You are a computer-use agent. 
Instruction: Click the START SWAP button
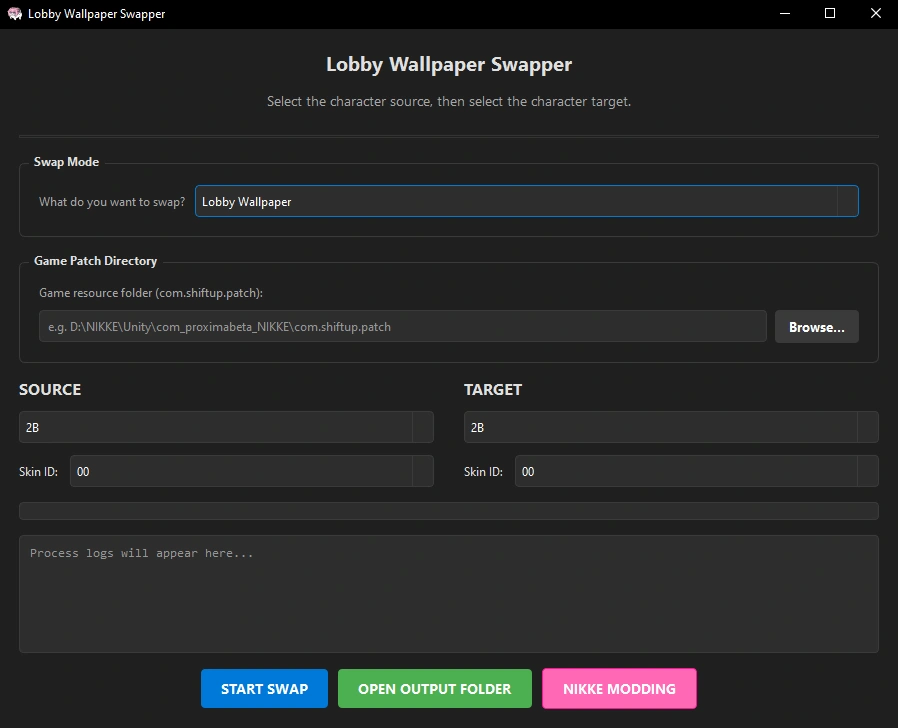[264, 688]
